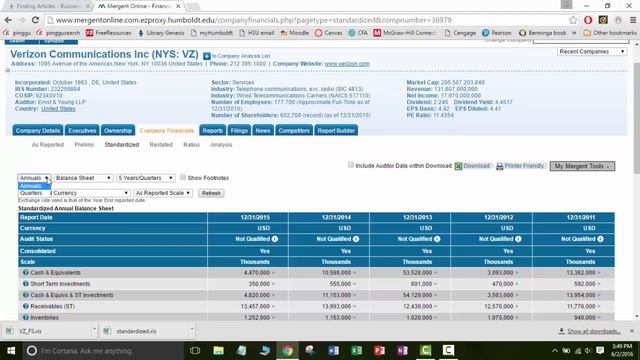Open the Report Builder tab
Viewport: 640px width, 360px height.
336,131
